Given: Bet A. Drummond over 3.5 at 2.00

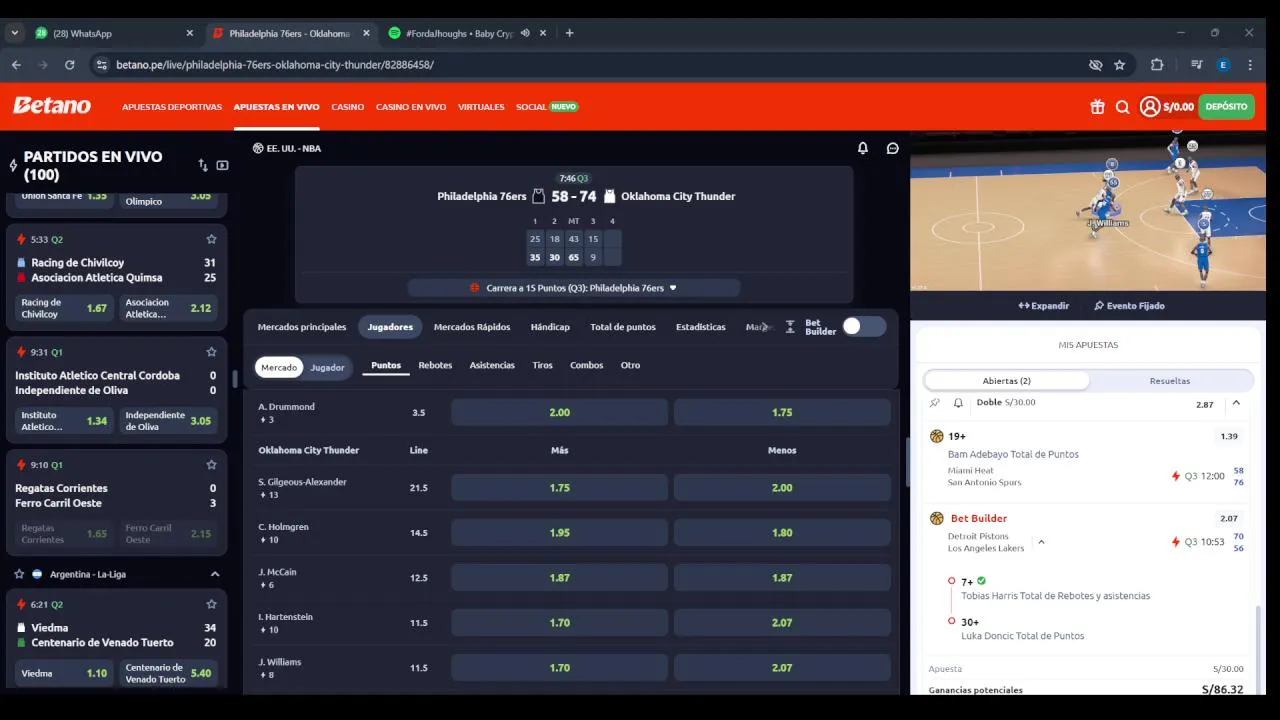Looking at the screenshot, I should point(559,412).
